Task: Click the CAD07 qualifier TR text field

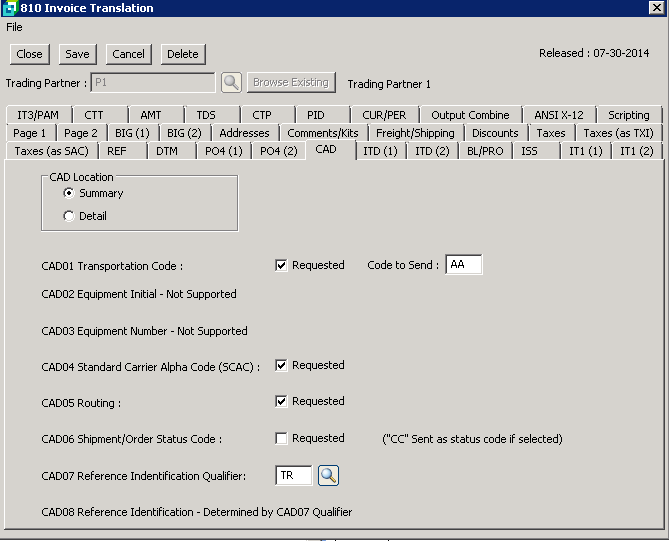Action: [x=293, y=476]
